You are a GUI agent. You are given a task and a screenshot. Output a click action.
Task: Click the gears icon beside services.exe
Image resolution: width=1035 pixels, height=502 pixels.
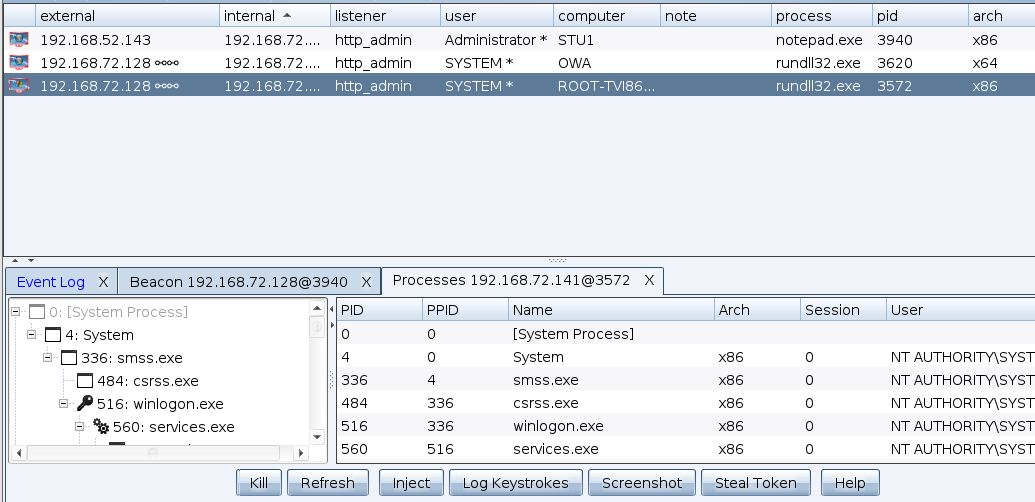pos(101,427)
